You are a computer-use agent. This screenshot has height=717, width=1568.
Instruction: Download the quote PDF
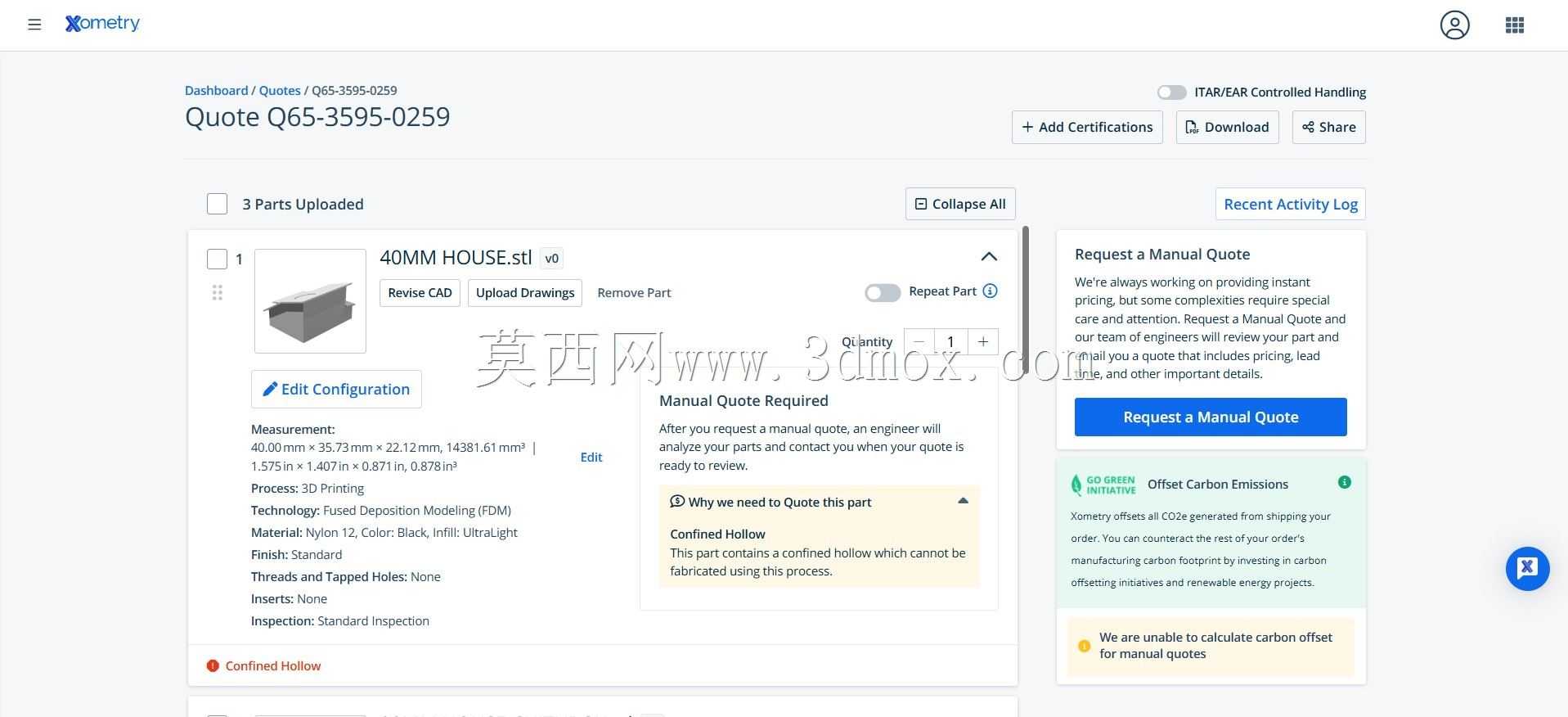click(1227, 127)
